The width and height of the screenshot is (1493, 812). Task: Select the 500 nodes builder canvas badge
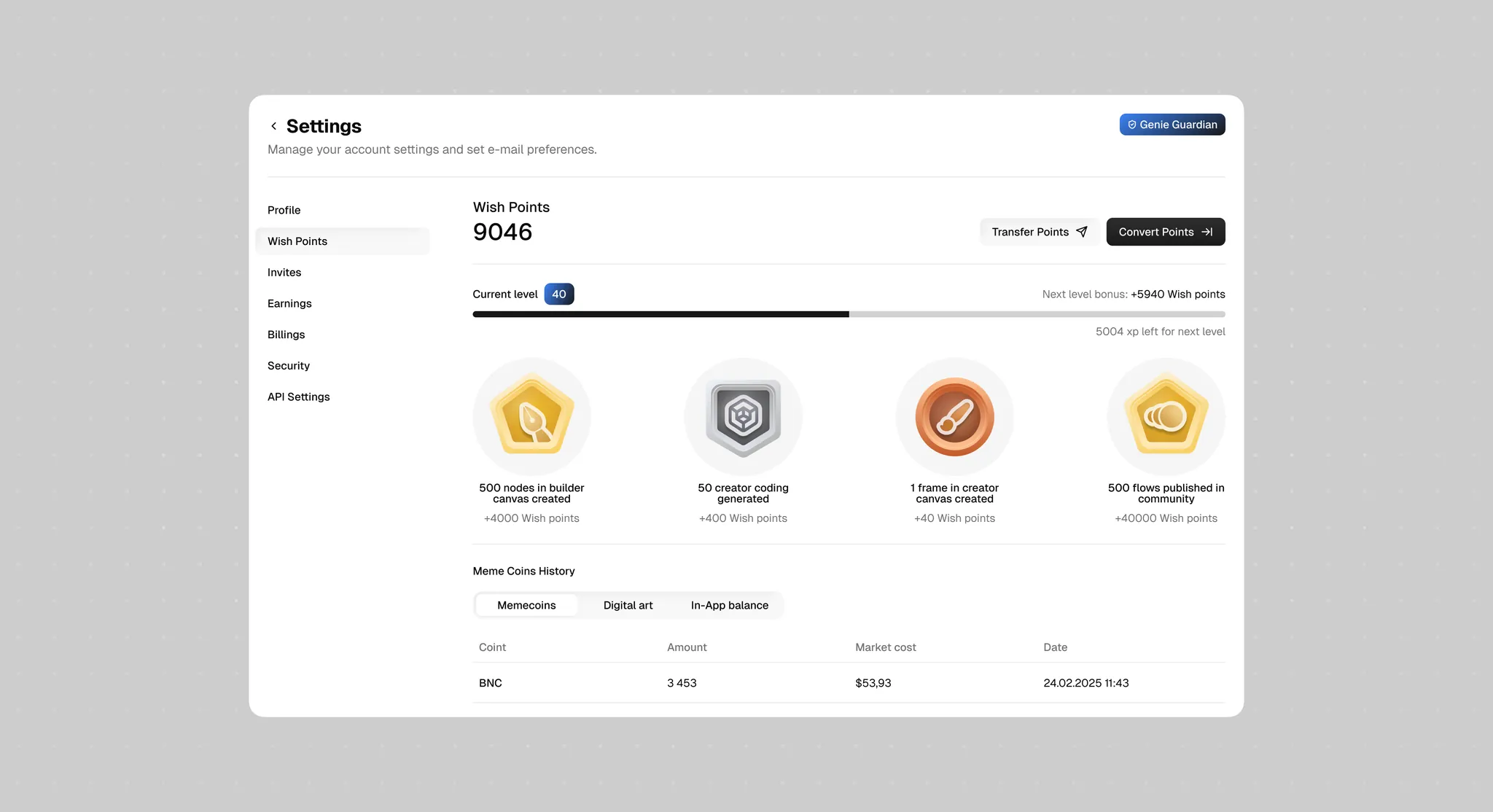[532, 416]
